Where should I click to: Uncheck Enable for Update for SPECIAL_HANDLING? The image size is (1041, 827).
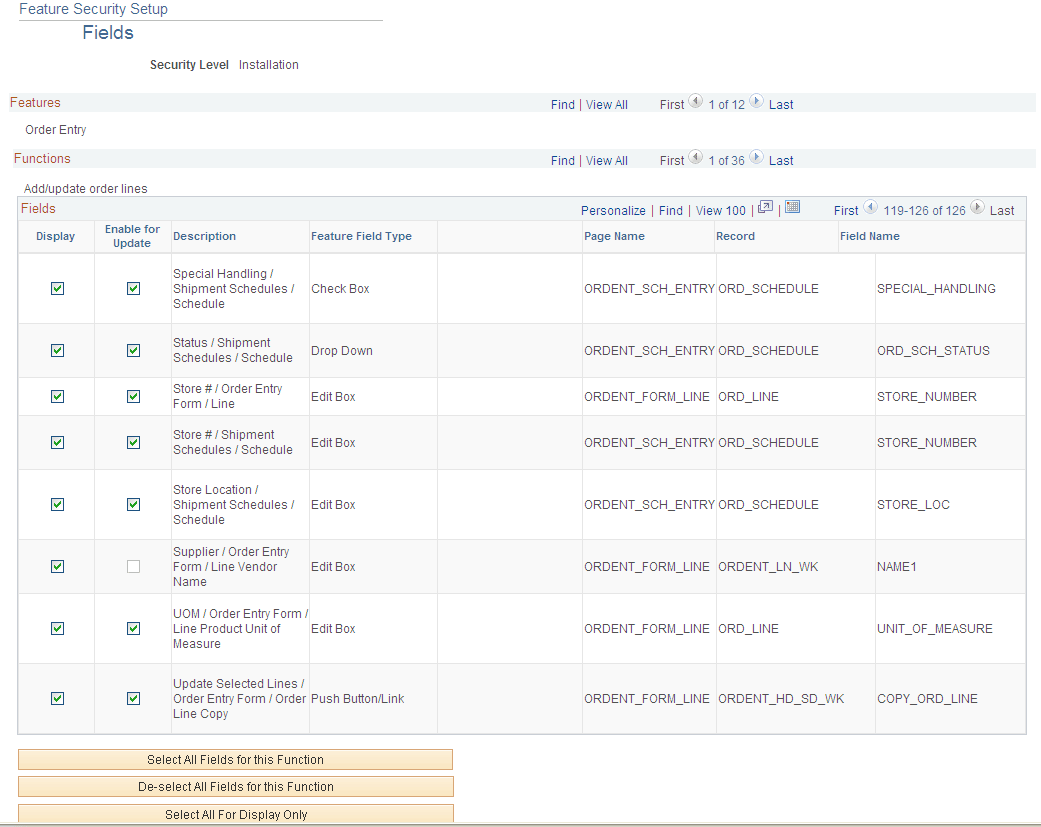pos(133,288)
